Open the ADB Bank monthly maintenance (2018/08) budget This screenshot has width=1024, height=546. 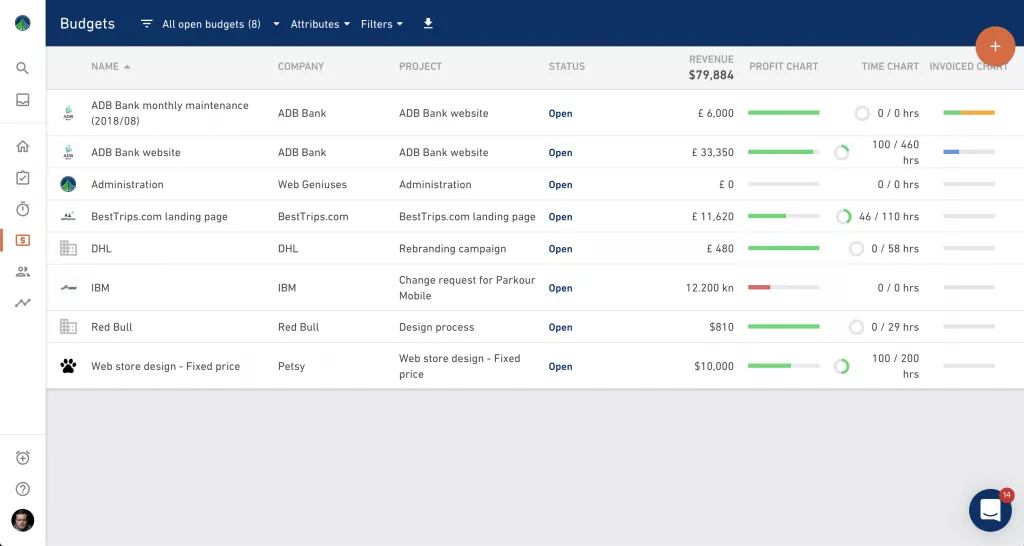tap(170, 113)
